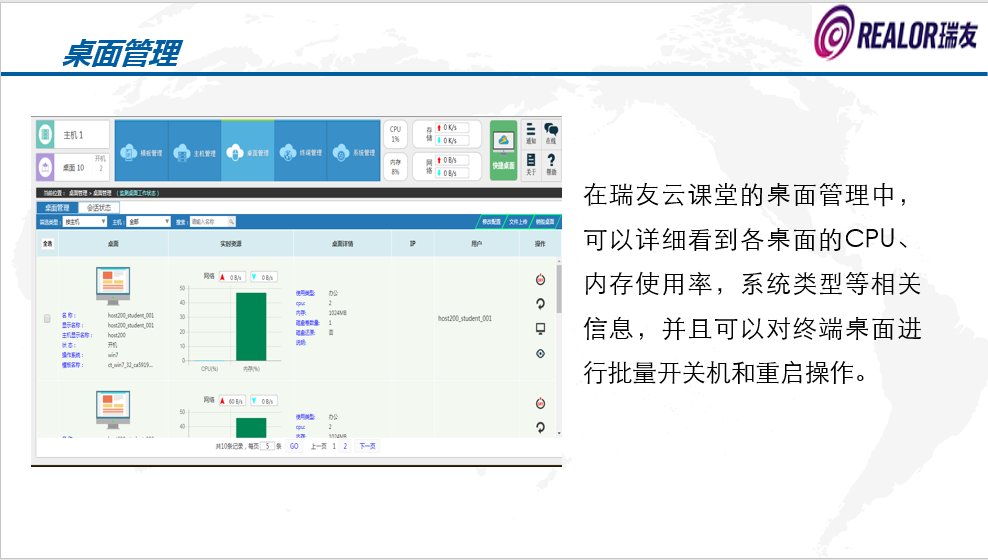Click power-off icon for host200_student_001
The width and height of the screenshot is (988, 560).
540,279
